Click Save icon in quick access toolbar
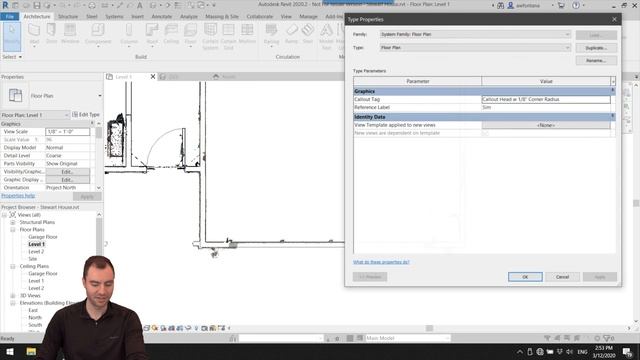Image resolution: width=640 pixels, height=360 pixels. (37, 5)
